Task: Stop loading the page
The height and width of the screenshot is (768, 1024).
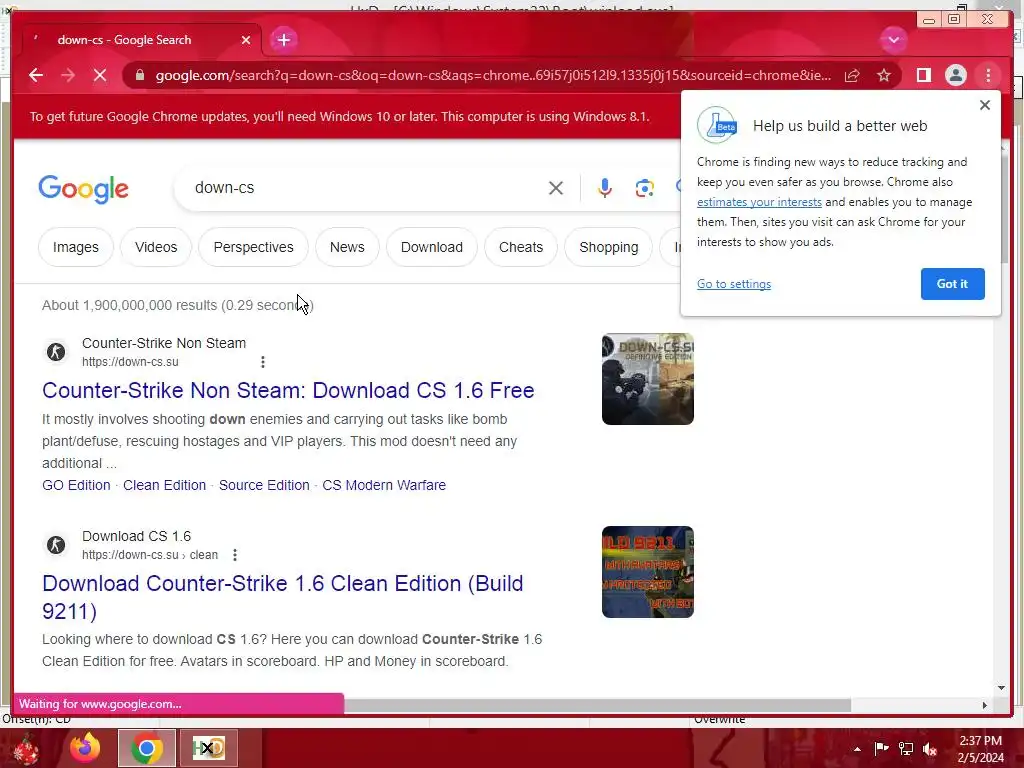Action: [100, 75]
